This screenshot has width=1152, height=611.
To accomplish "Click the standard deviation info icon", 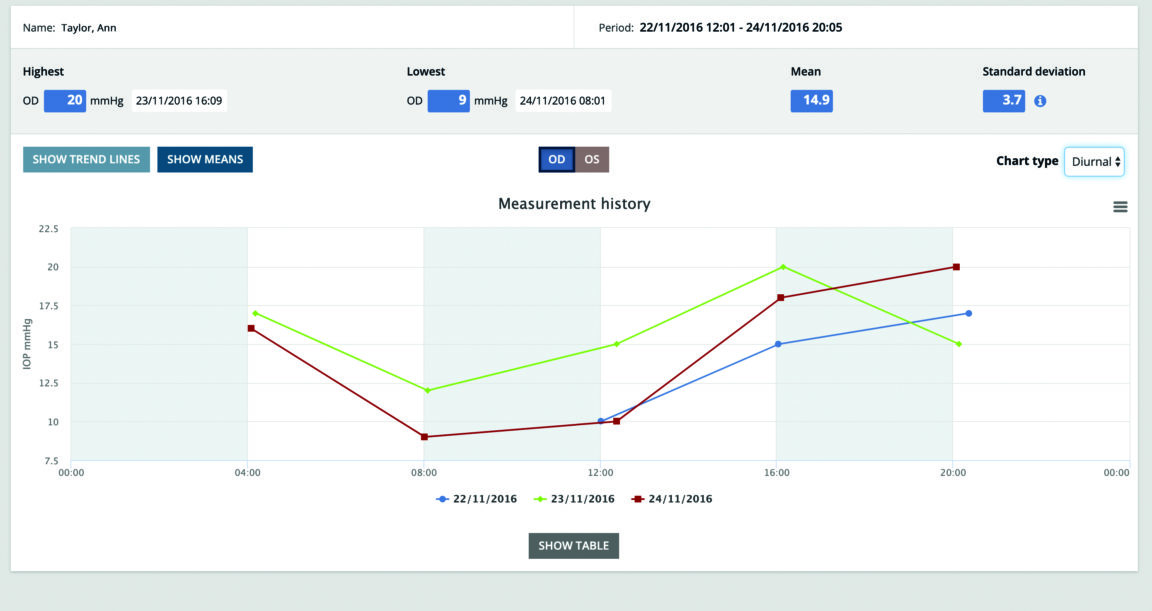I will [x=1040, y=101].
